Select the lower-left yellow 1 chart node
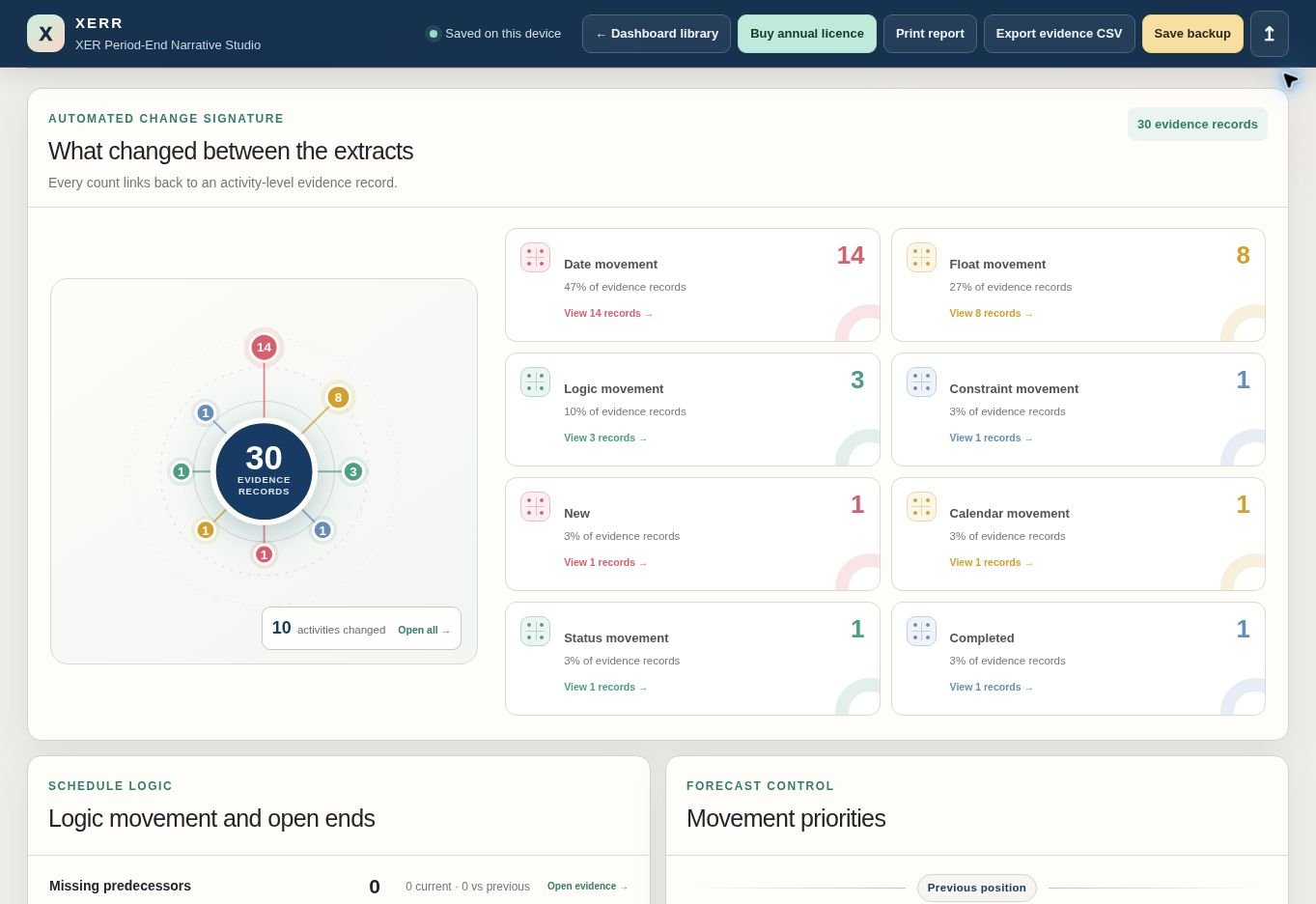Viewport: 1316px width, 904px height. pos(205,529)
